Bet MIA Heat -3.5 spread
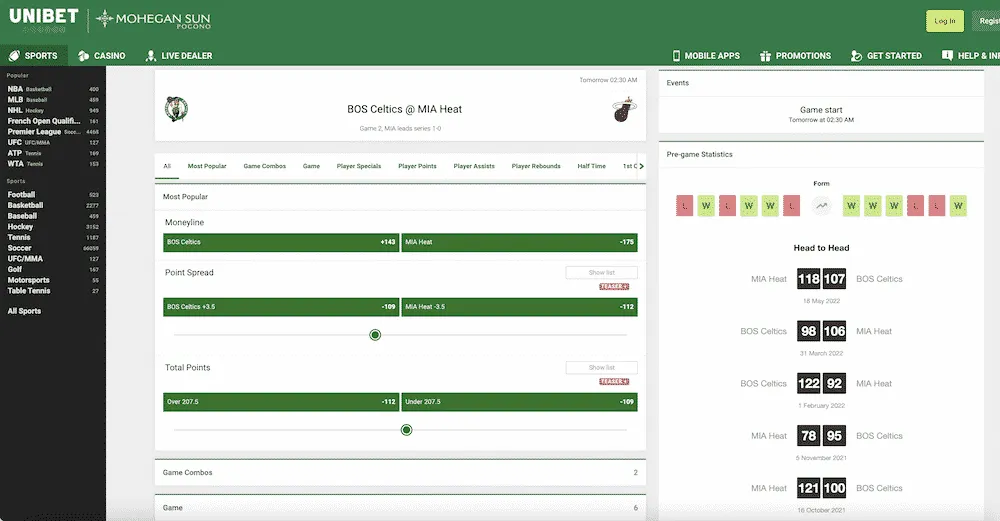Screen dimensions: 1000x521 pos(519,307)
